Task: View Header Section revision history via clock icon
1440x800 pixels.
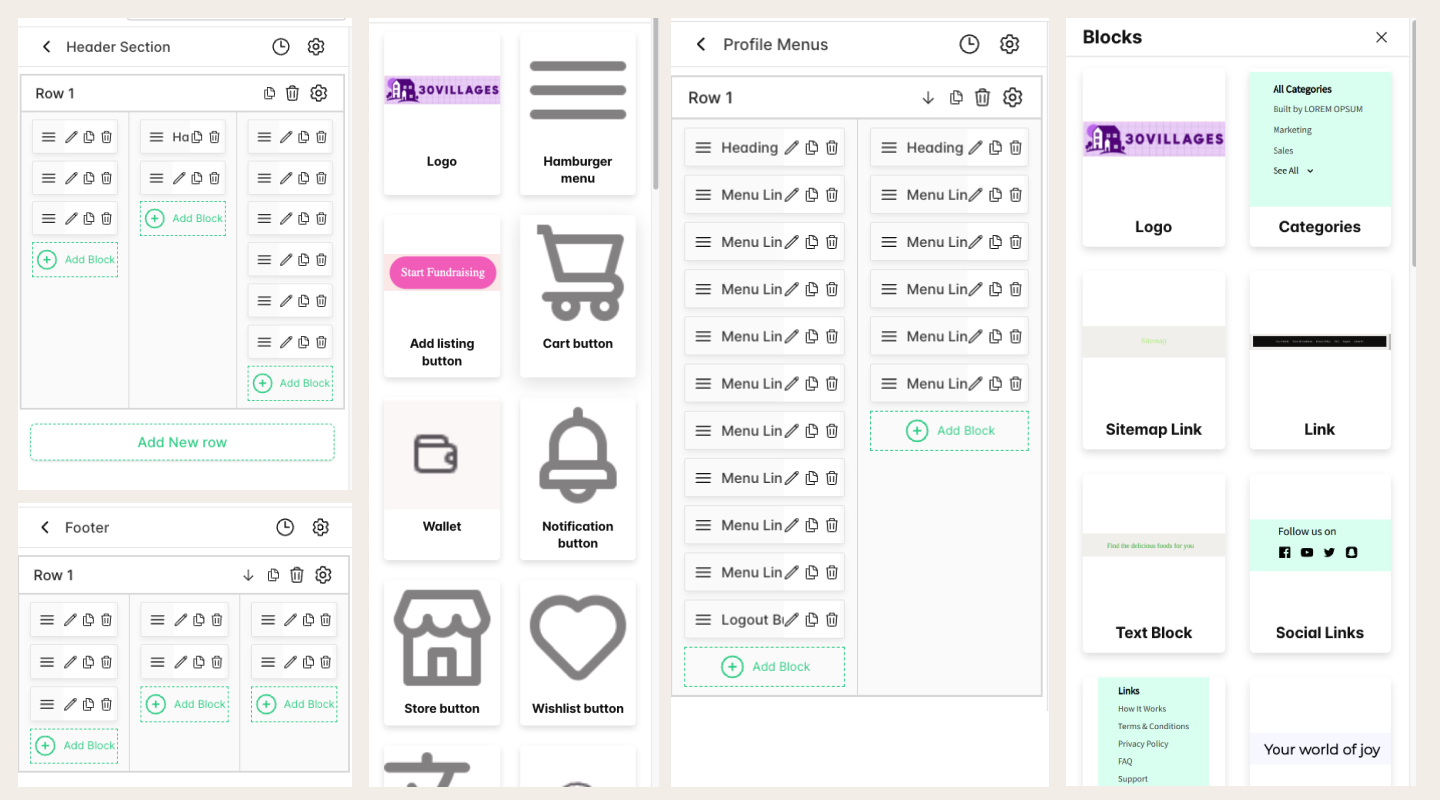Action: (x=280, y=46)
